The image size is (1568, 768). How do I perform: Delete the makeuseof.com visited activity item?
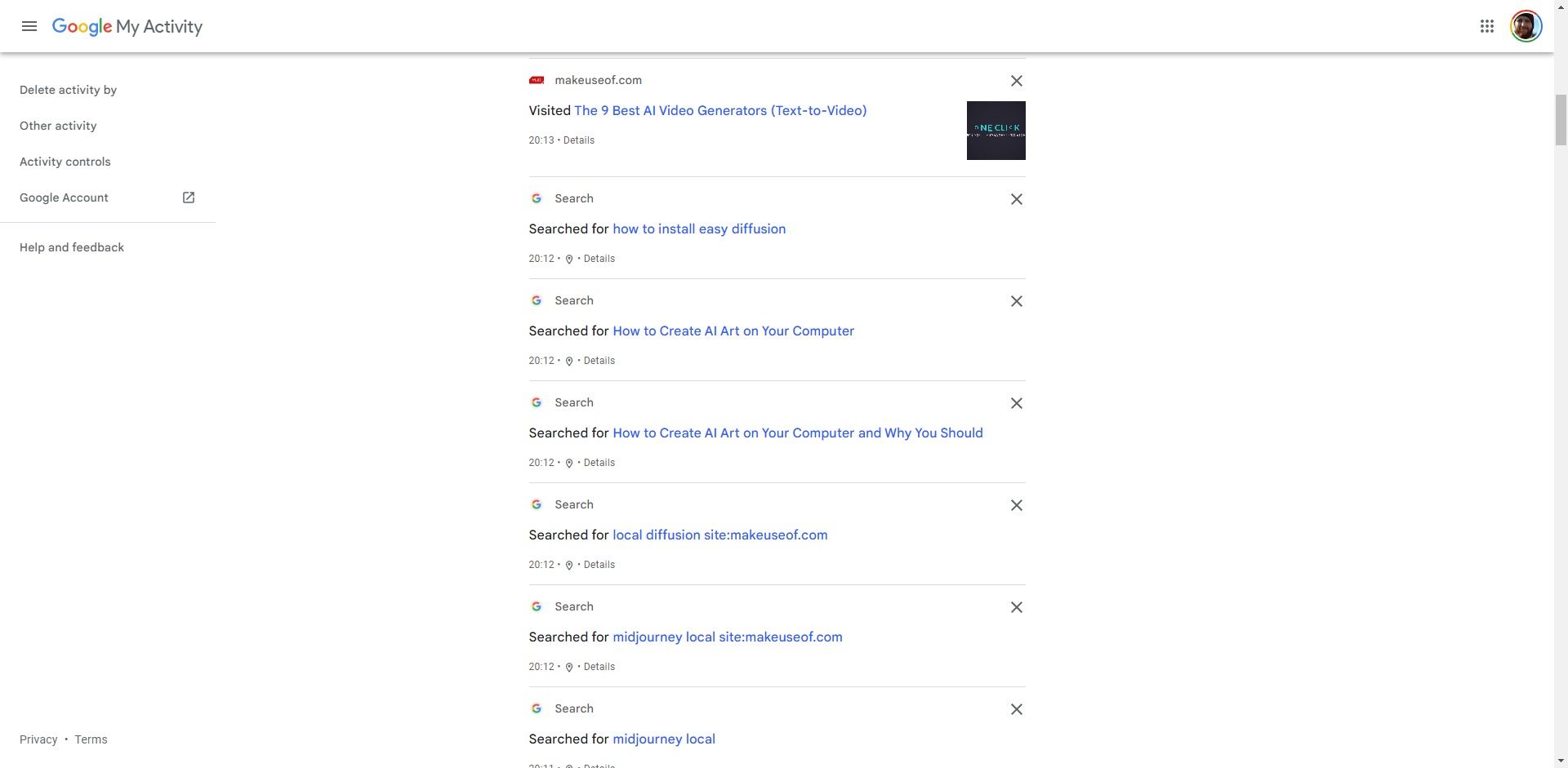pyautogui.click(x=1017, y=81)
